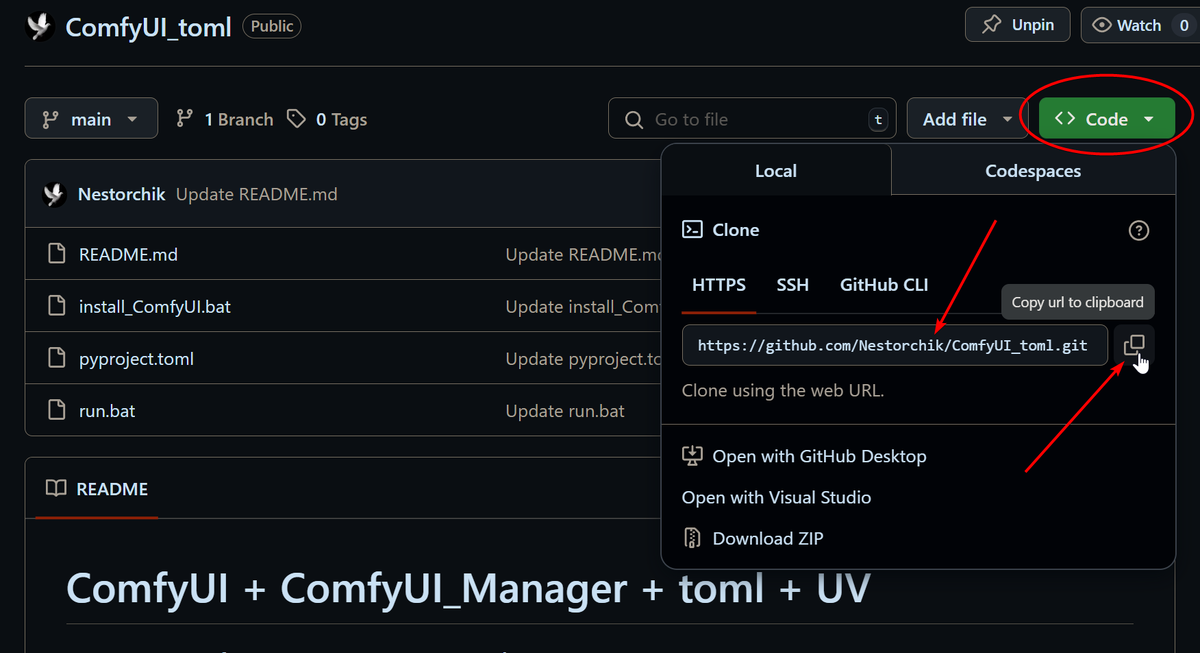Screen dimensions: 1200x653
Task: Expand the main branch dropdown
Action: [x=91, y=119]
